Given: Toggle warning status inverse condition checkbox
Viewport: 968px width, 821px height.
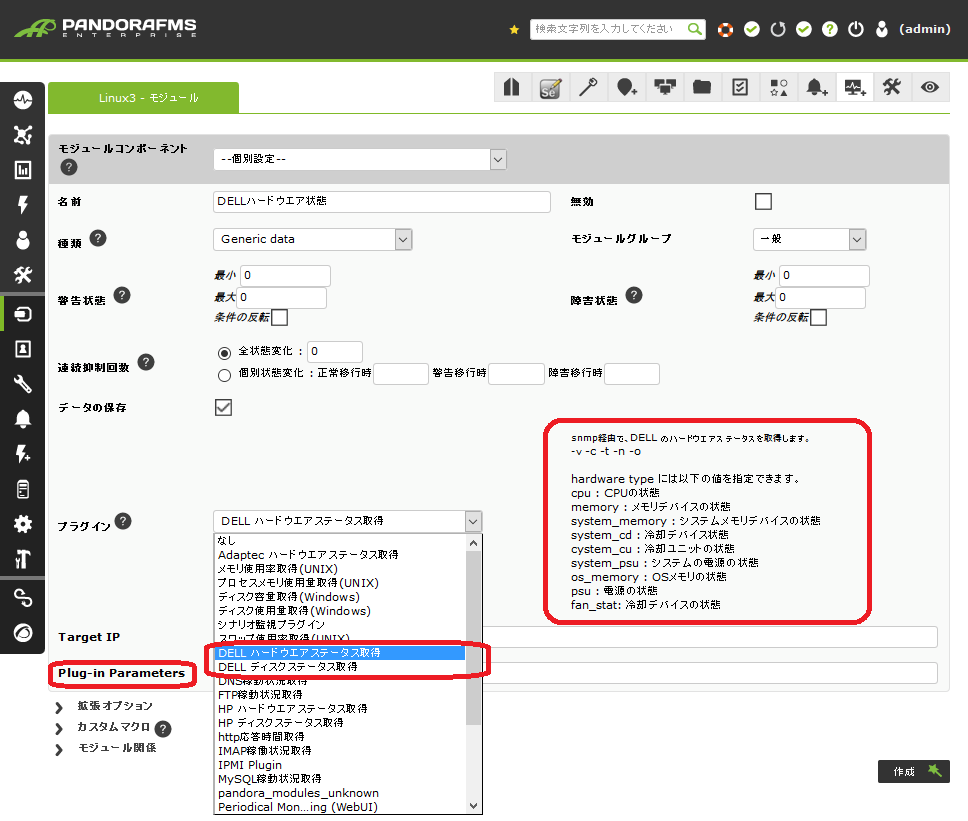Looking at the screenshot, I should [x=280, y=317].
